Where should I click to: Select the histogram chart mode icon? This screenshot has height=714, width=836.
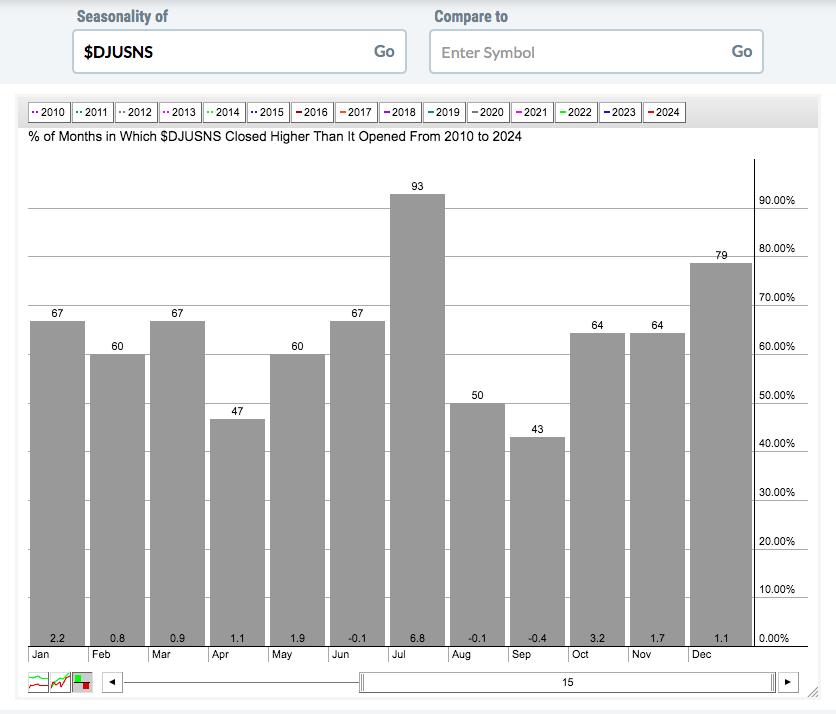click(x=82, y=683)
